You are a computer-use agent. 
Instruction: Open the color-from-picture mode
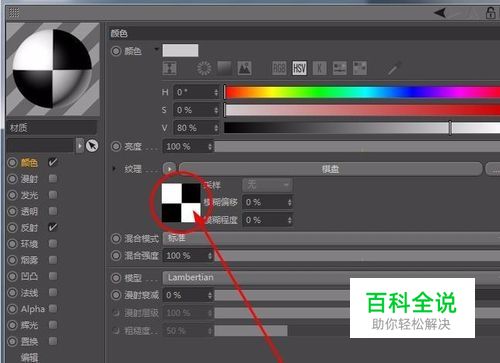pyautogui.click(x=244, y=68)
